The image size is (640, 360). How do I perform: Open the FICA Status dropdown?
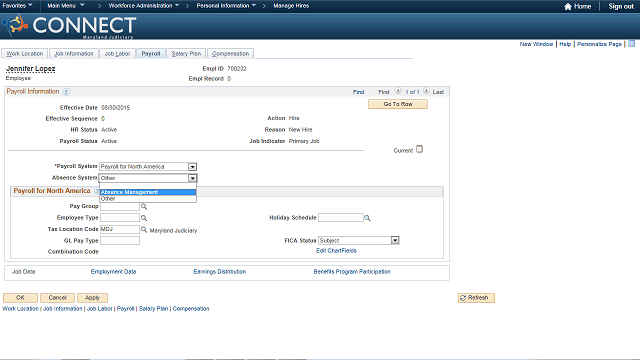395,240
